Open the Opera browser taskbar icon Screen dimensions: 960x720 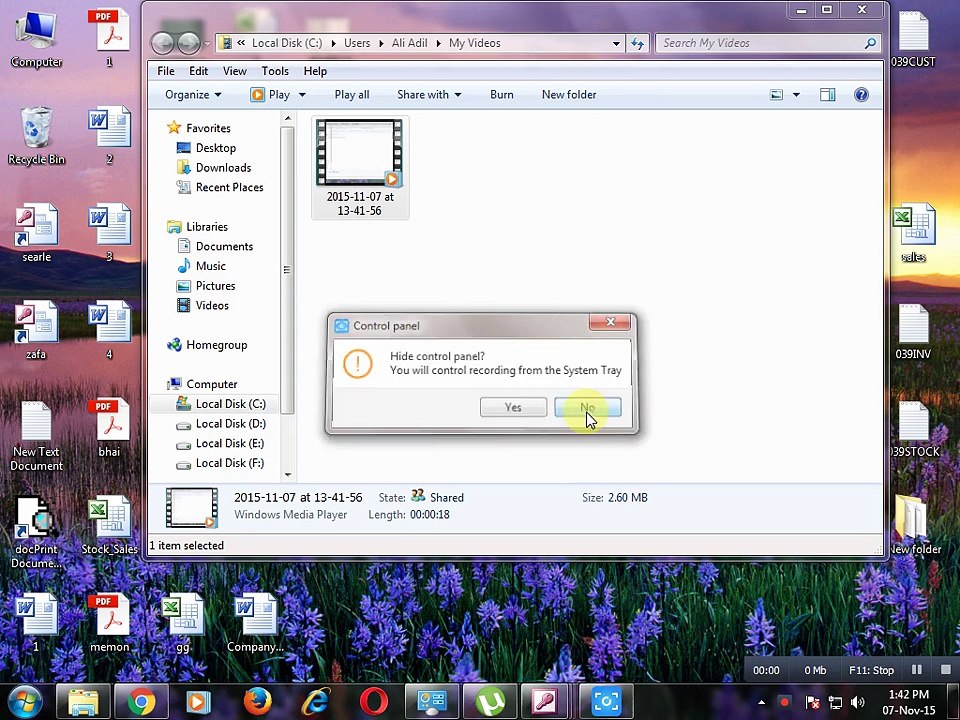(373, 702)
